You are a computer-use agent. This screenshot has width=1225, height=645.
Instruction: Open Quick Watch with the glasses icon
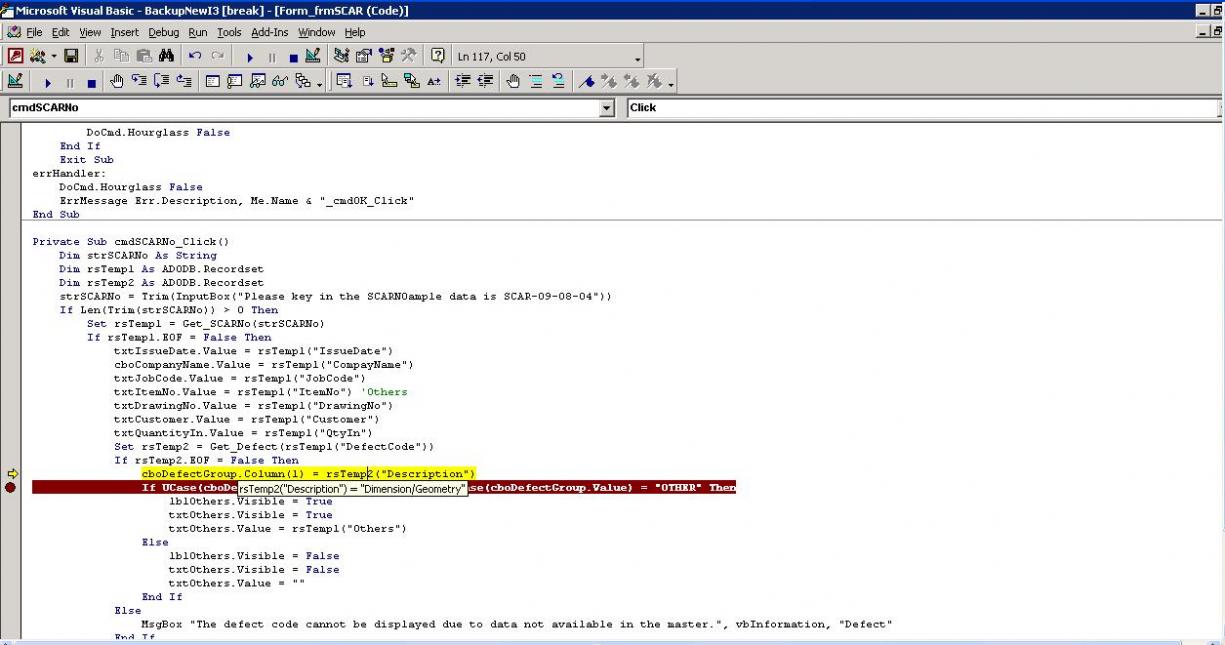280,82
